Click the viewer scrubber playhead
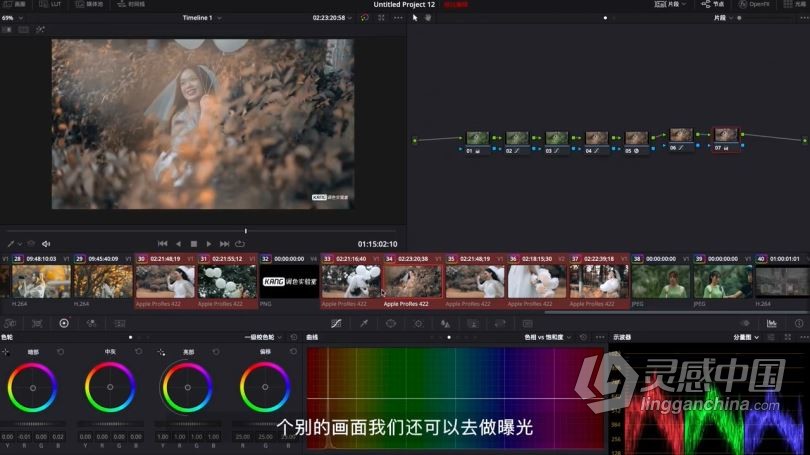This screenshot has height=455, width=810. 246,231
